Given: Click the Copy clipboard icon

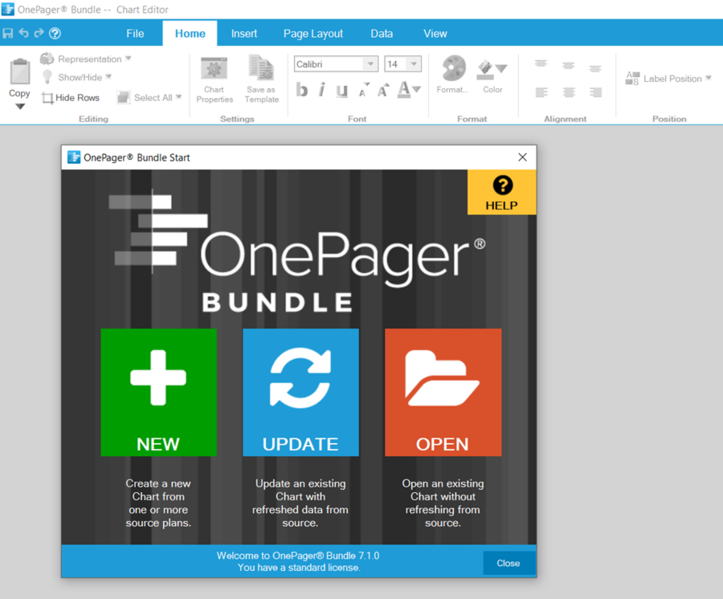Looking at the screenshot, I should pyautogui.click(x=20, y=72).
